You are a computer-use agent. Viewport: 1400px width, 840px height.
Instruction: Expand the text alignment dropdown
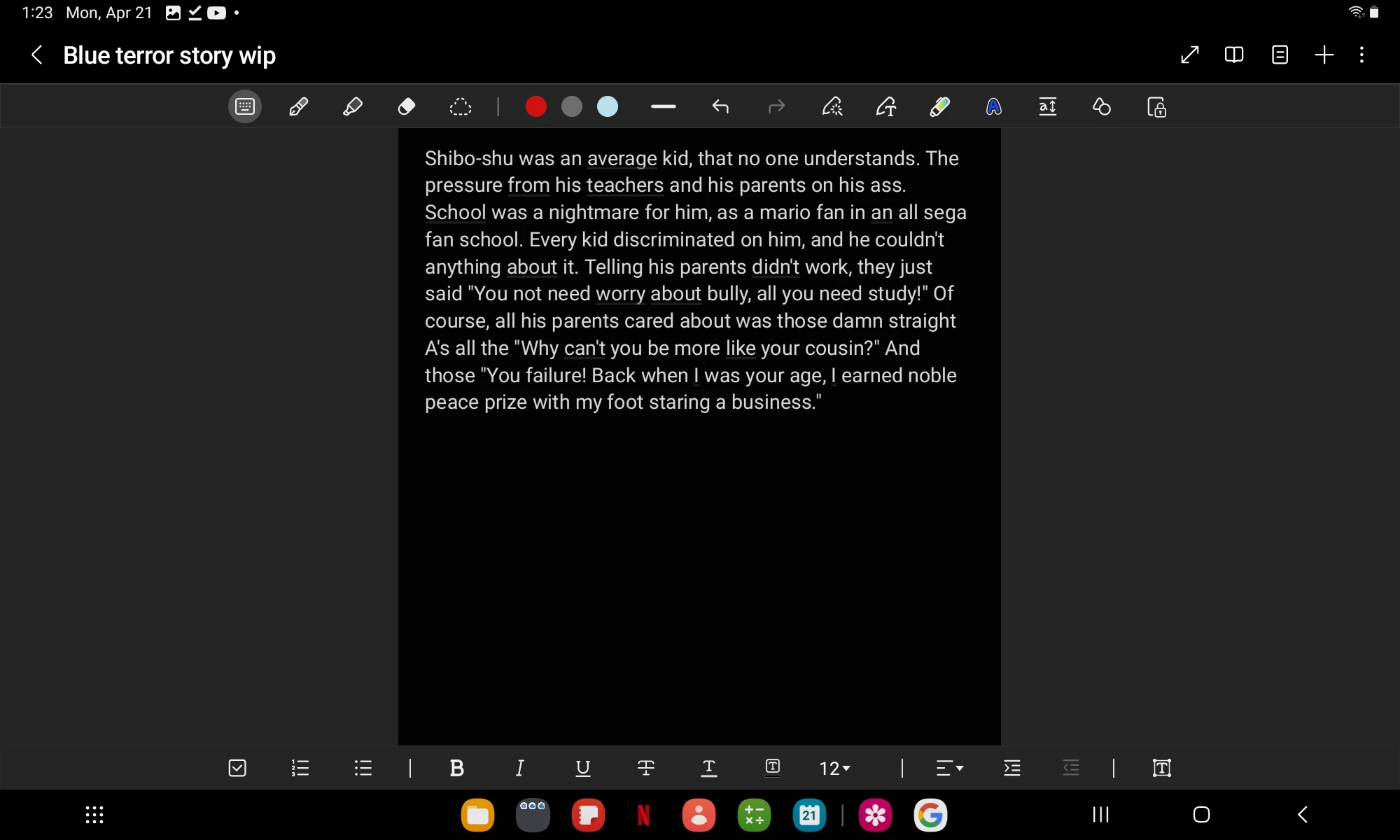click(950, 769)
